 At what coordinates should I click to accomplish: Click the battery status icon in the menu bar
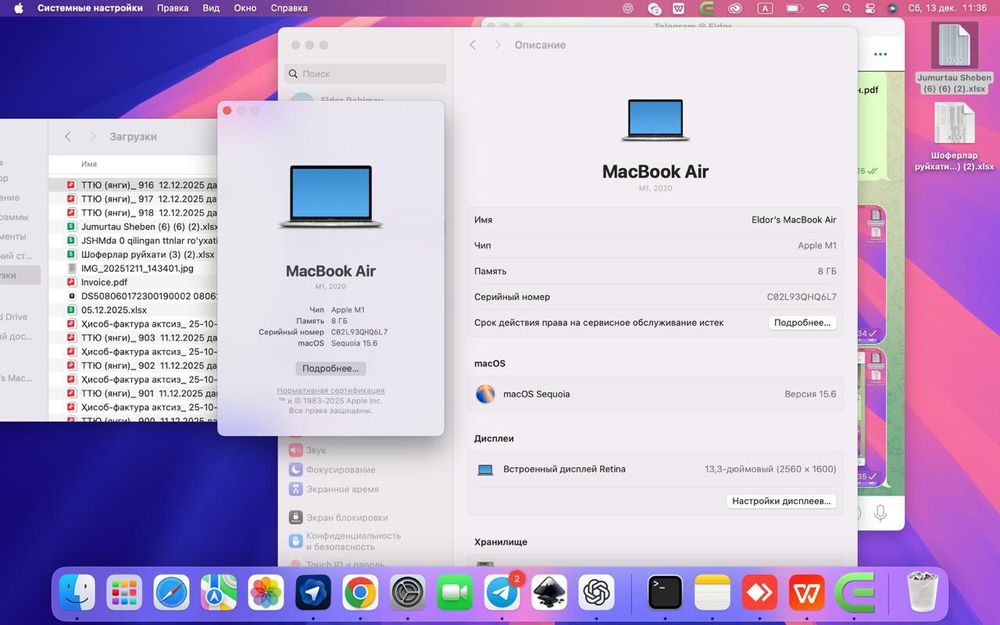coord(794,8)
